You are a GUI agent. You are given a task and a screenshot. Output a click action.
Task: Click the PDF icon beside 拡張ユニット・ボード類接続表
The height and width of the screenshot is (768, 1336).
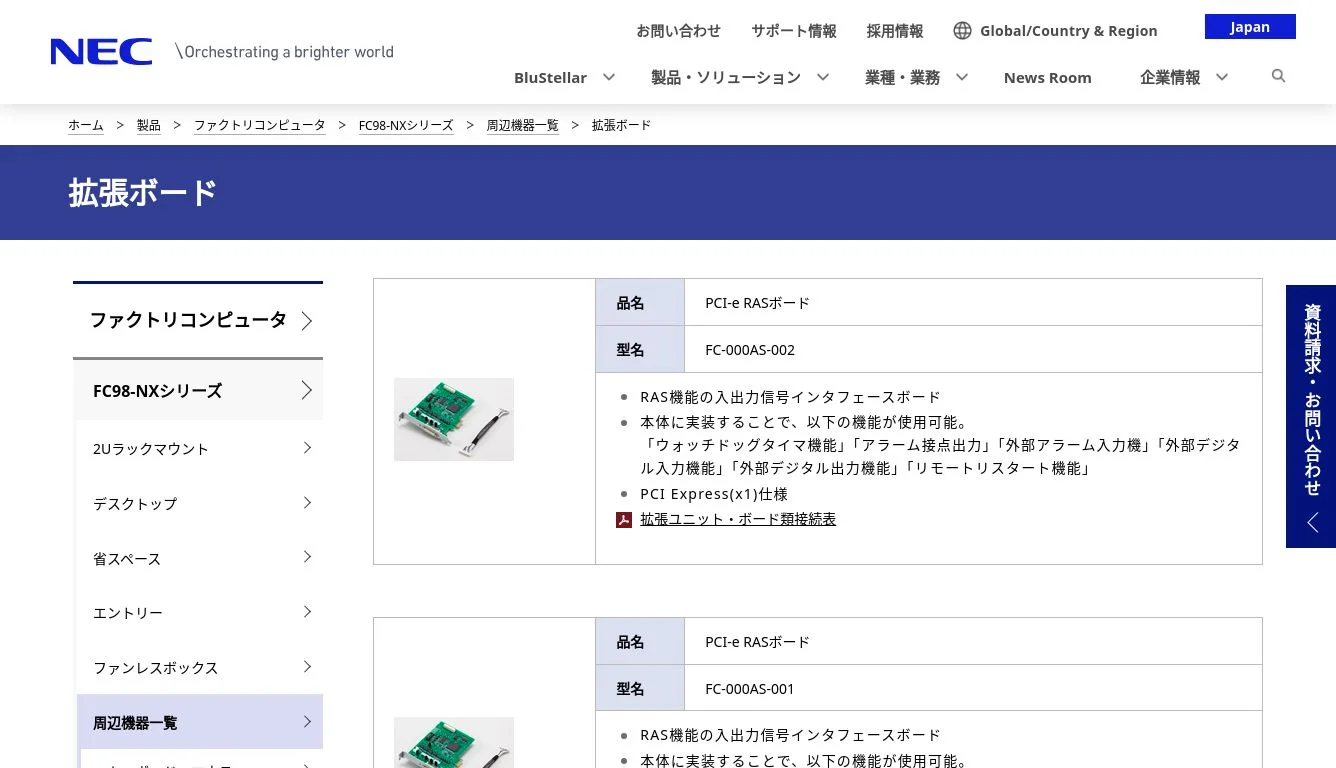pyautogui.click(x=624, y=520)
